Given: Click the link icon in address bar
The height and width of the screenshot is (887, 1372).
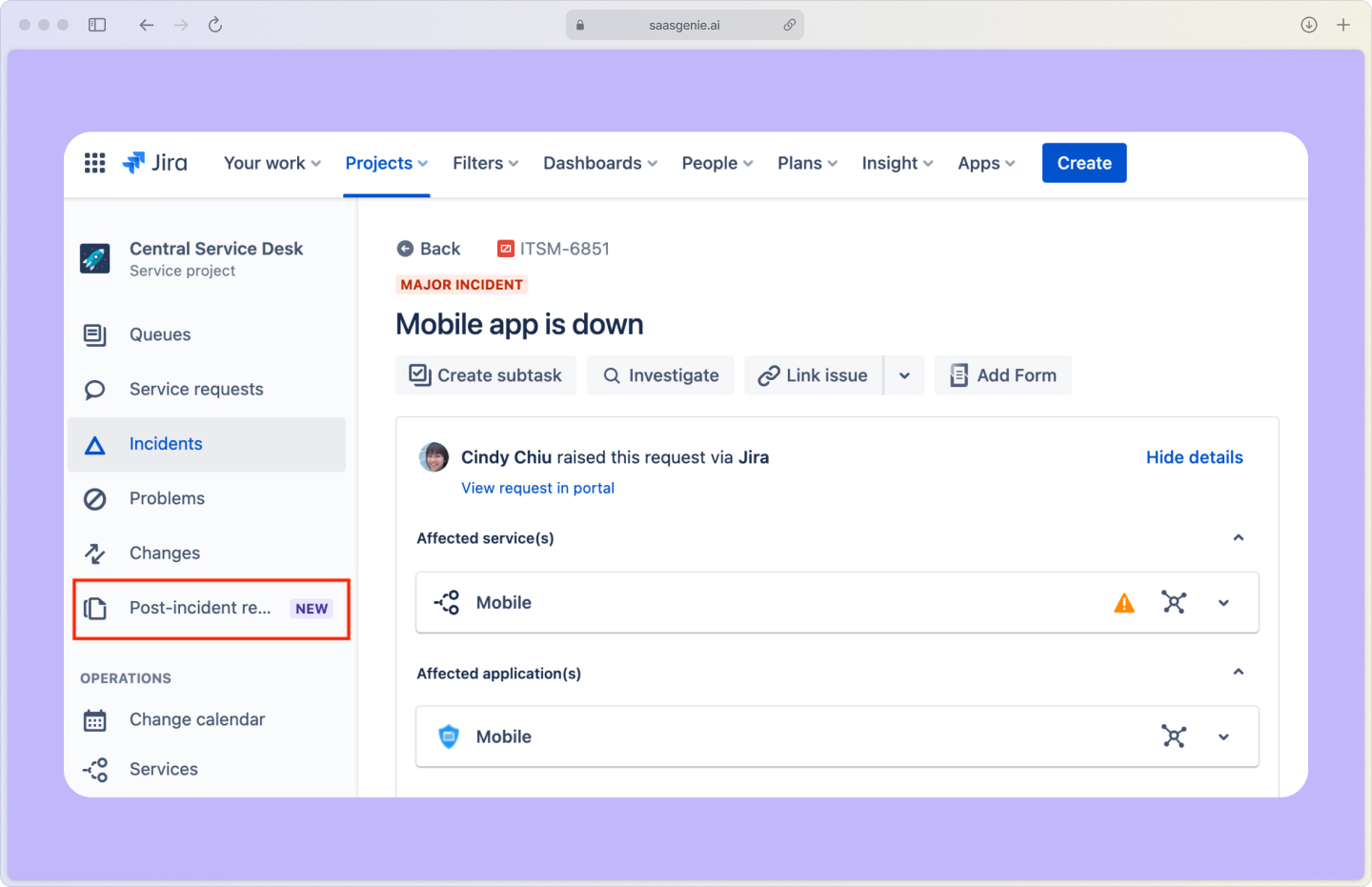Looking at the screenshot, I should click(790, 25).
